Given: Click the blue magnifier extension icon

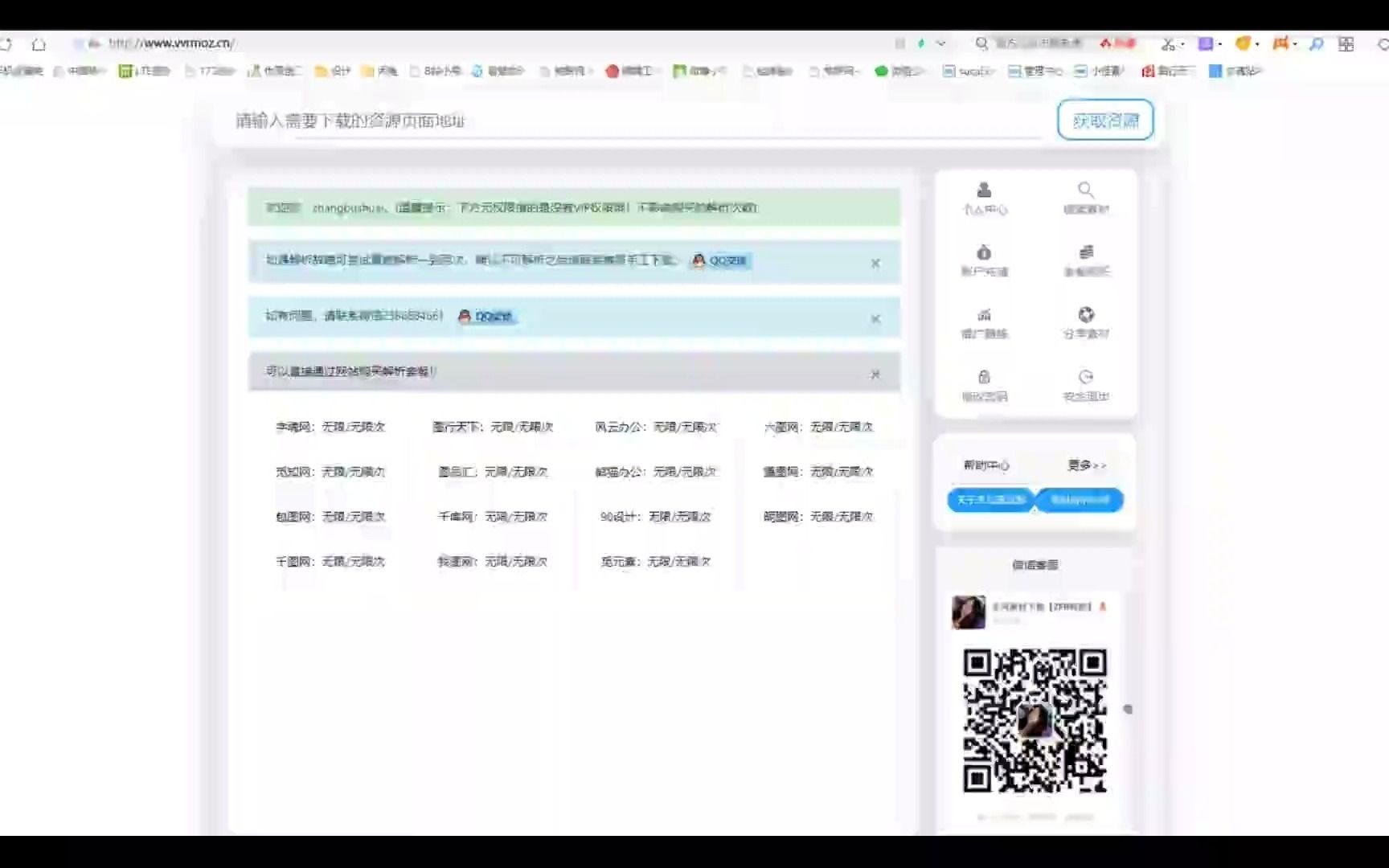Looking at the screenshot, I should click(x=1316, y=43).
